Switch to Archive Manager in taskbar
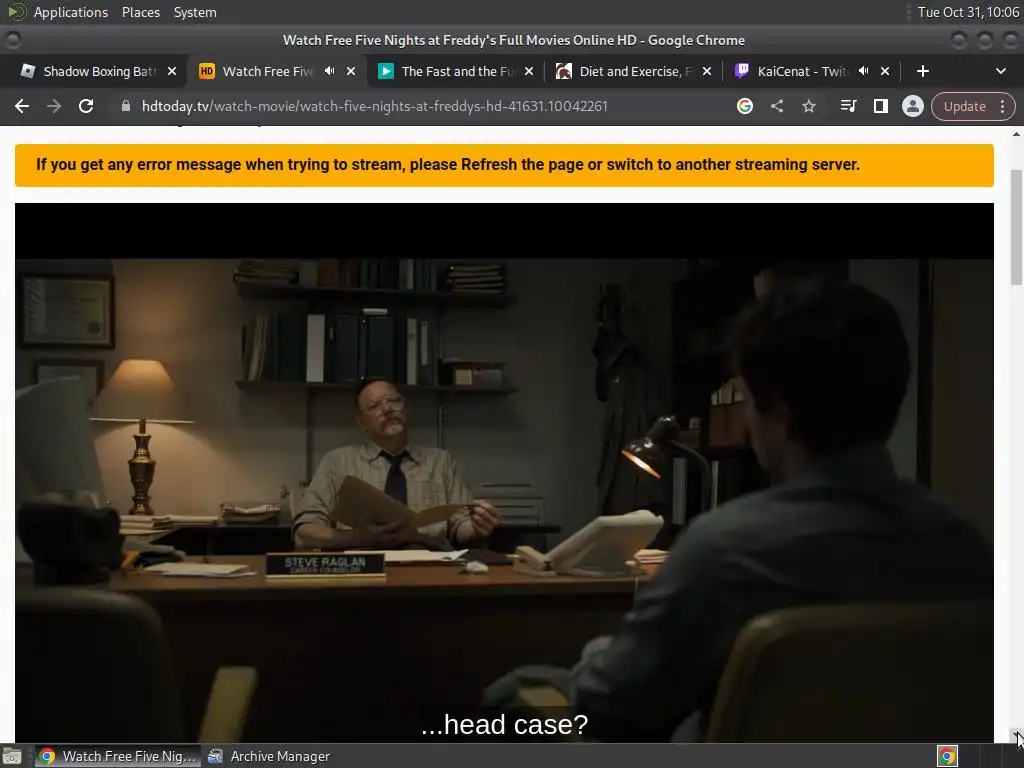Screen dimensions: 1024x768 tap(269, 756)
